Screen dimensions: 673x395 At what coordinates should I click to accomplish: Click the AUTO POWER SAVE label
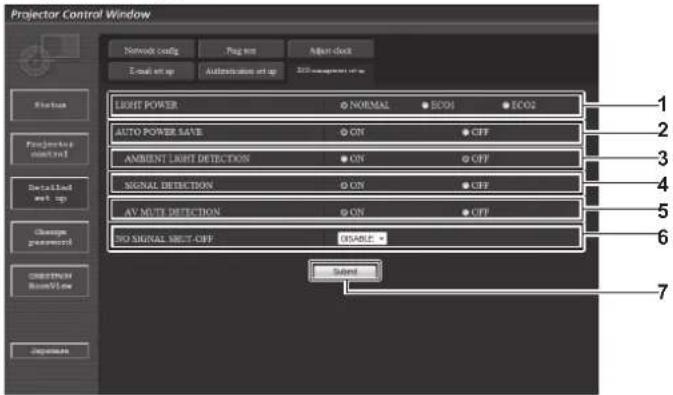coord(159,132)
